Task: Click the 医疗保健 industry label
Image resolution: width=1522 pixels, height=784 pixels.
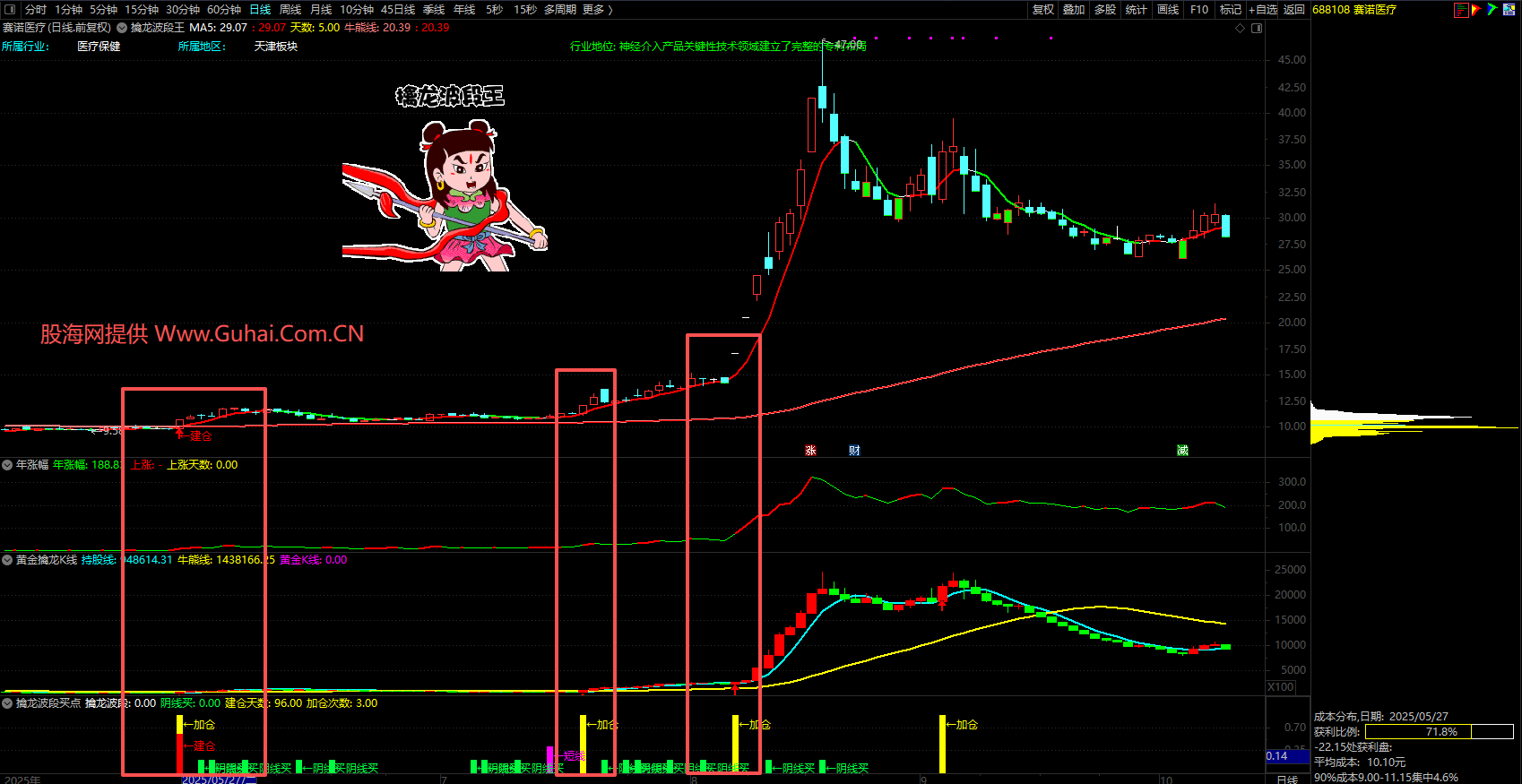Action: click(99, 47)
